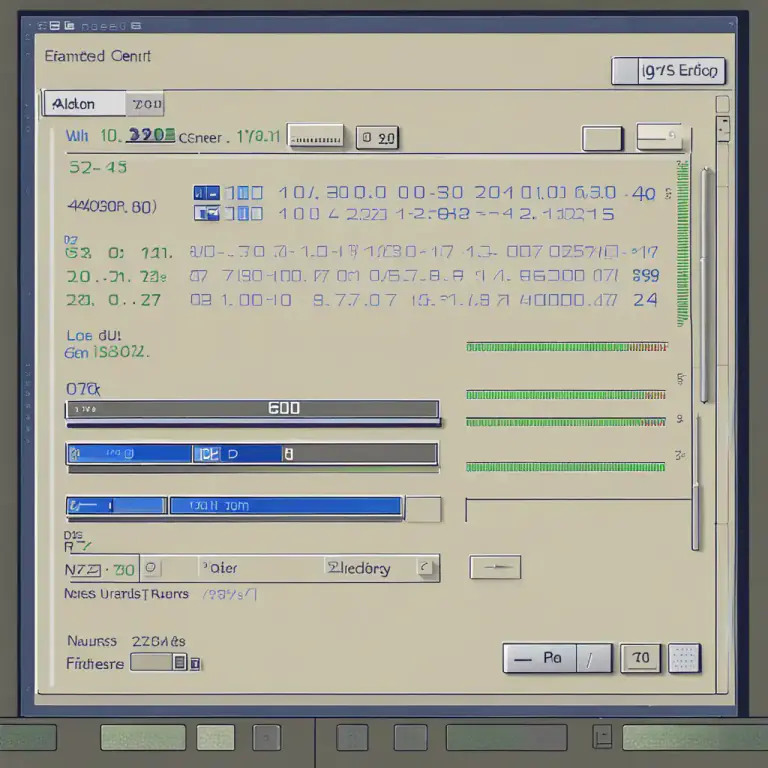Switch to the "Aldon" tab

click(x=84, y=104)
